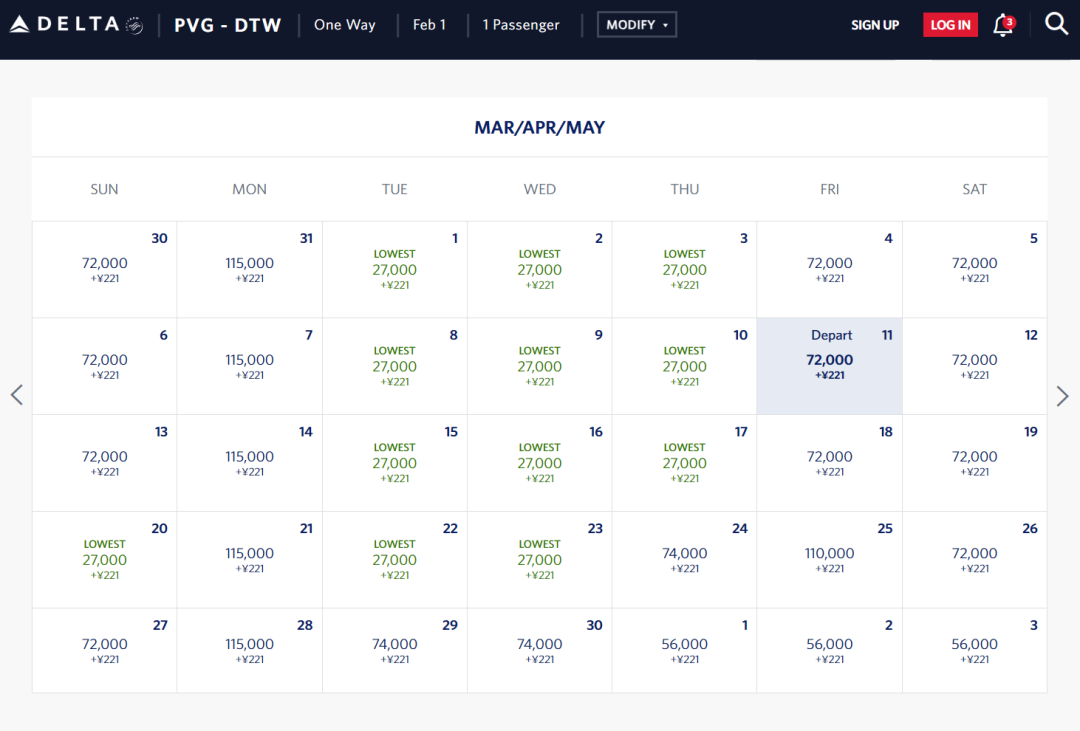1080x731 pixels.
Task: Select the PVG - DTW route summary
Action: pyautogui.click(x=228, y=25)
